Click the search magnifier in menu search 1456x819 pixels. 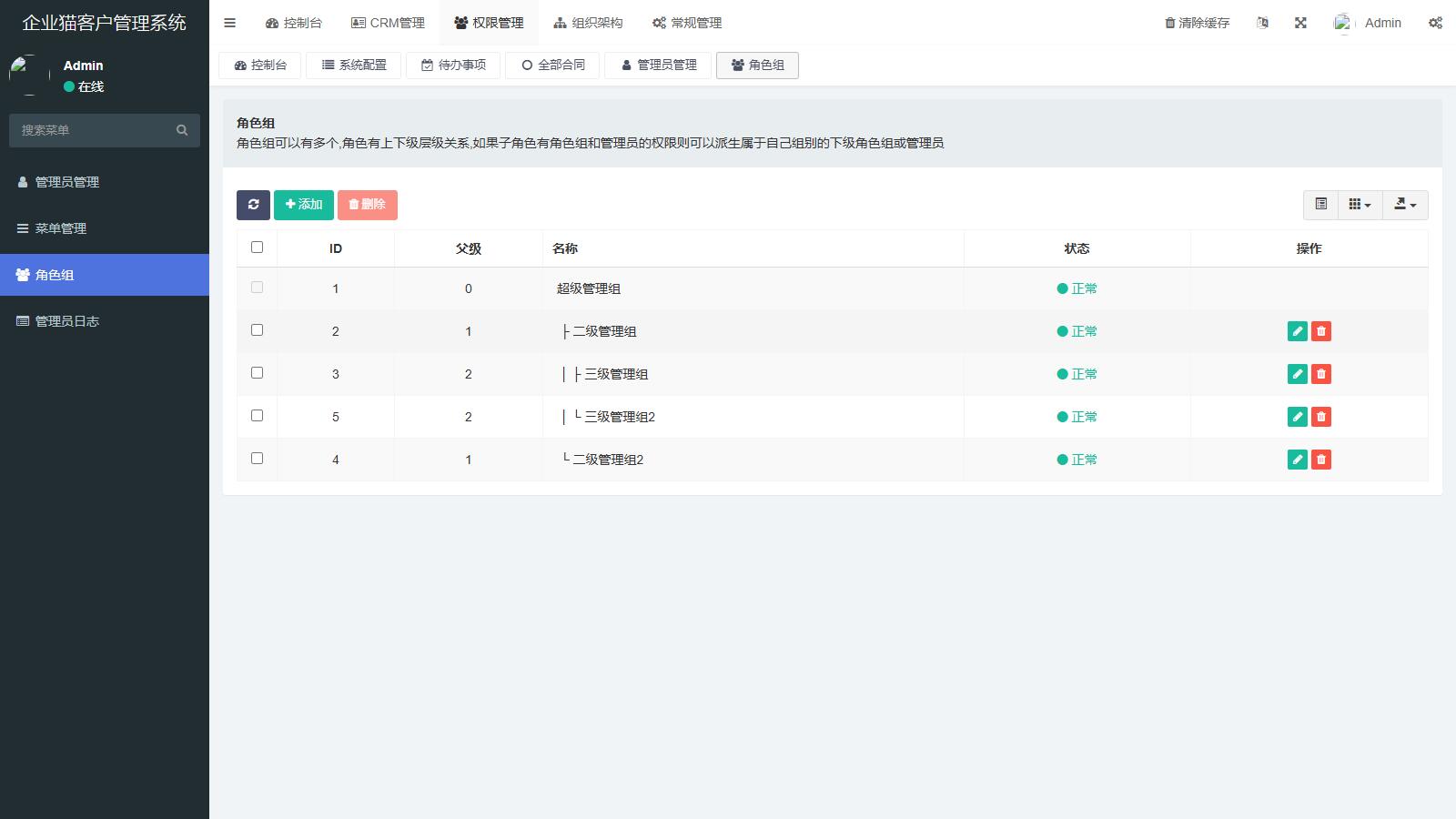[x=182, y=130]
